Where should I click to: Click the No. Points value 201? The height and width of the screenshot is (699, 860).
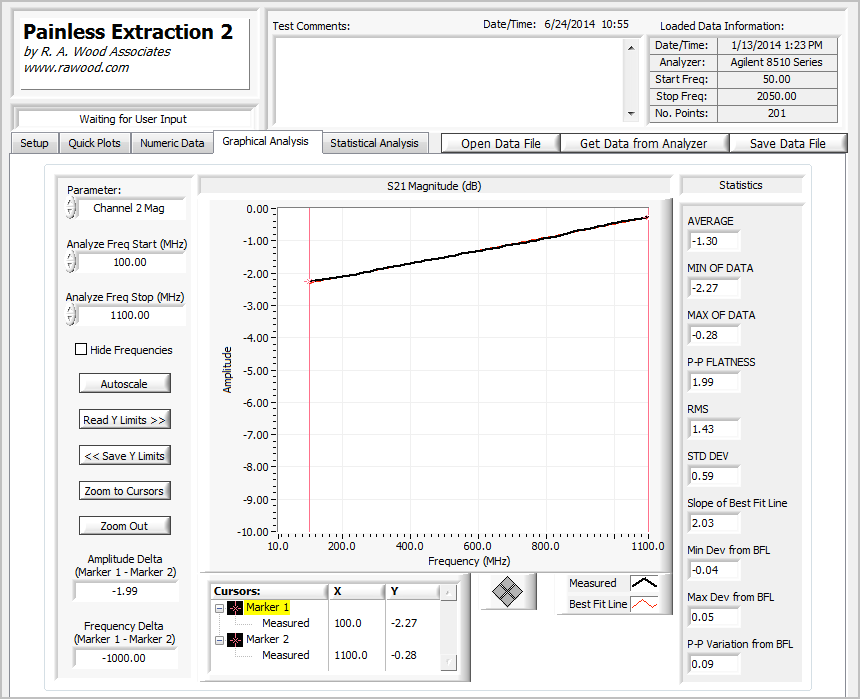777,114
